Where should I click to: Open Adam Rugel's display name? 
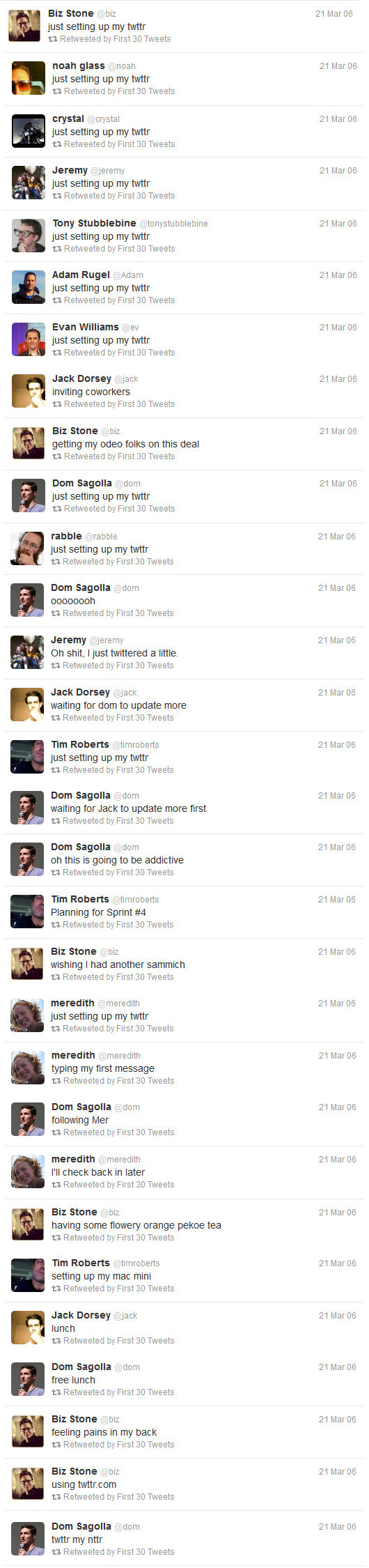tap(81, 275)
